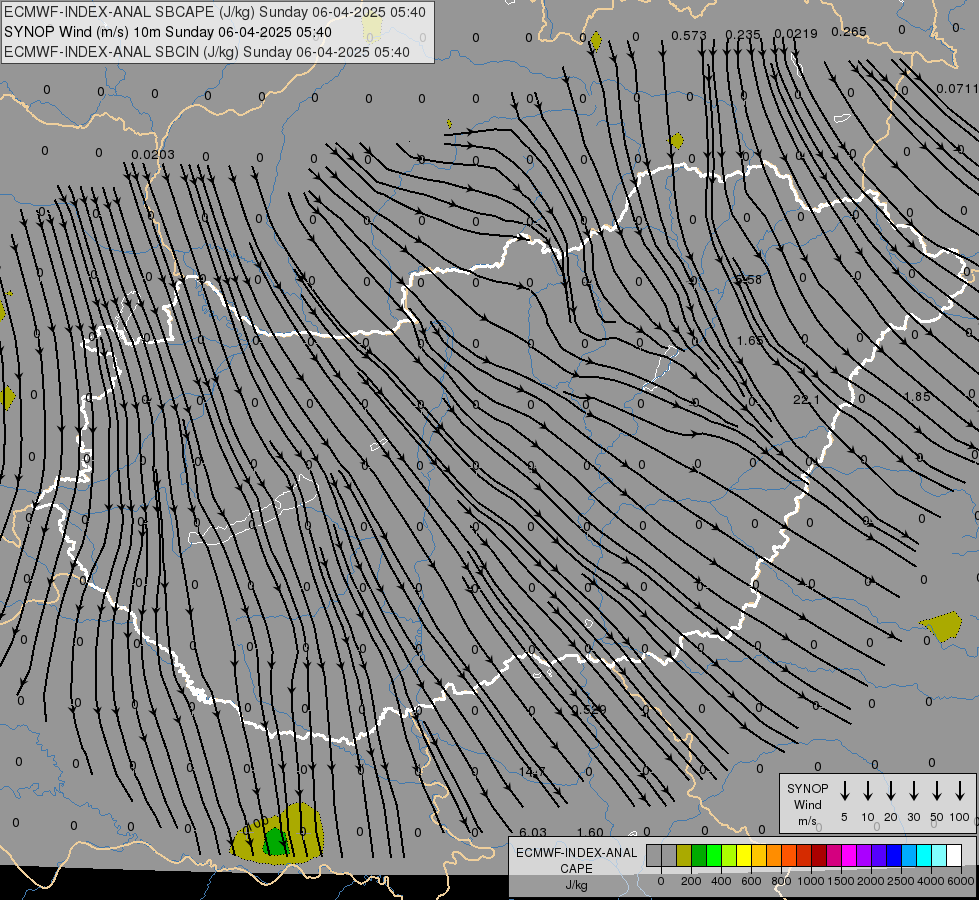Image resolution: width=979 pixels, height=900 pixels.
Task: Click the 1000 tick label on CAPE scale
Action: pyautogui.click(x=811, y=881)
